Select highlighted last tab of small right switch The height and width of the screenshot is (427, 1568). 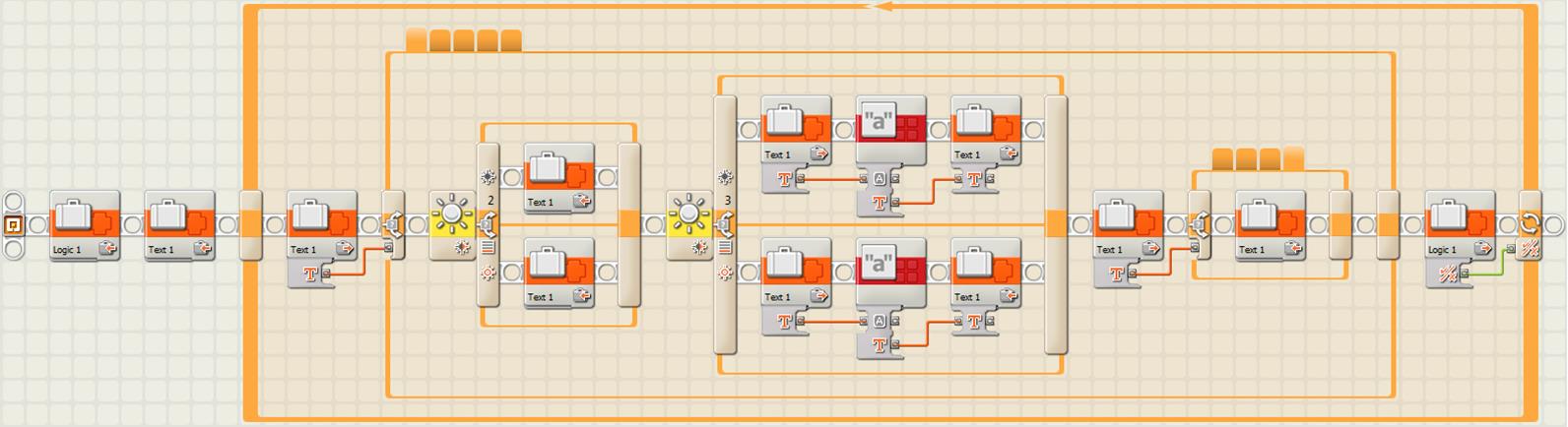[1293, 158]
